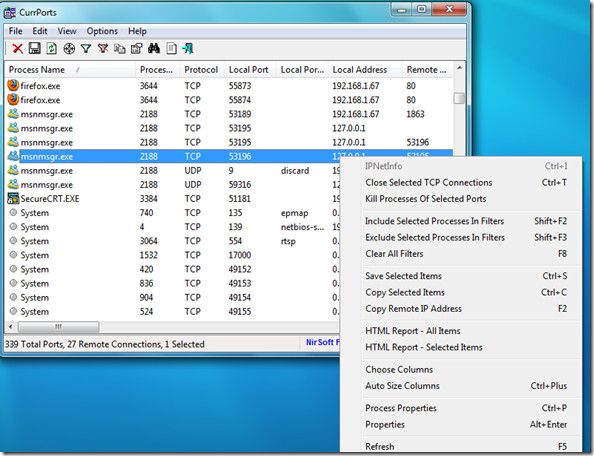Sort by the Protocol column header
Viewport: 594px width, 456px height.
pyautogui.click(x=201, y=70)
